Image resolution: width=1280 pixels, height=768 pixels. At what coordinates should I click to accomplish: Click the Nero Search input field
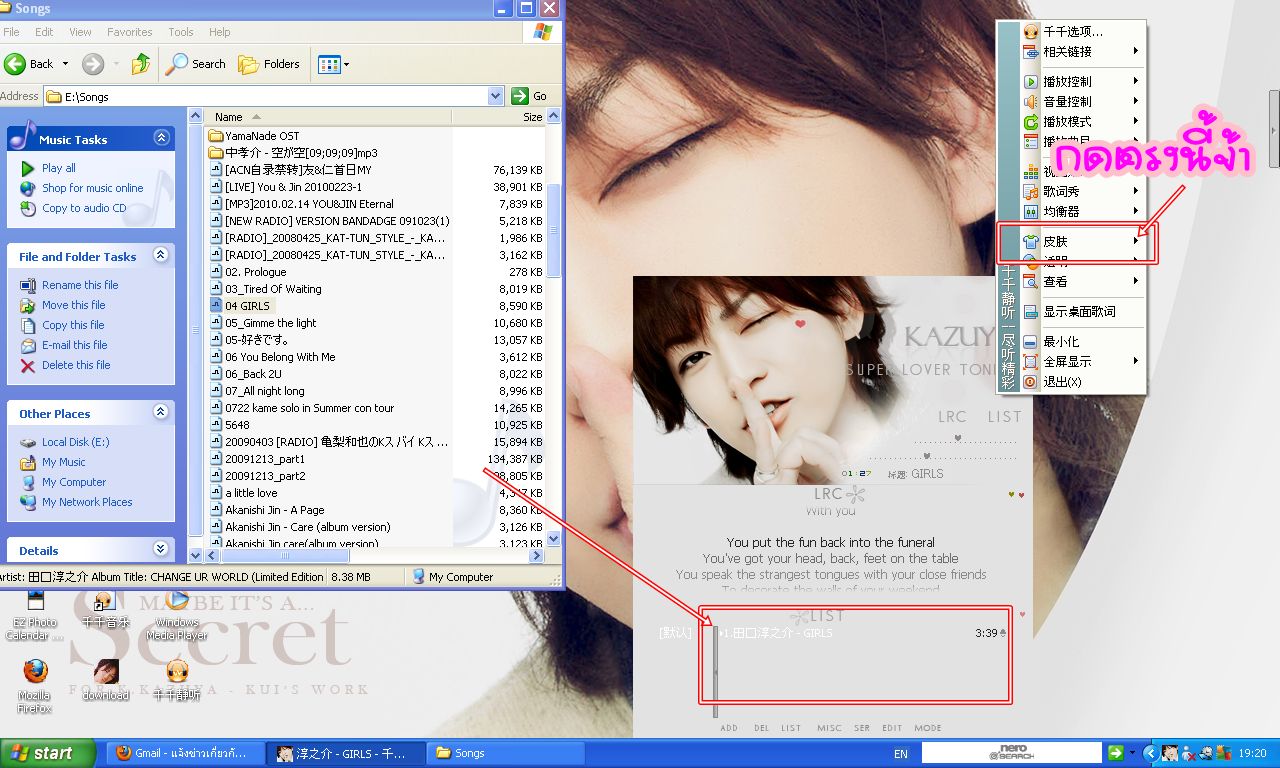[x=1011, y=753]
